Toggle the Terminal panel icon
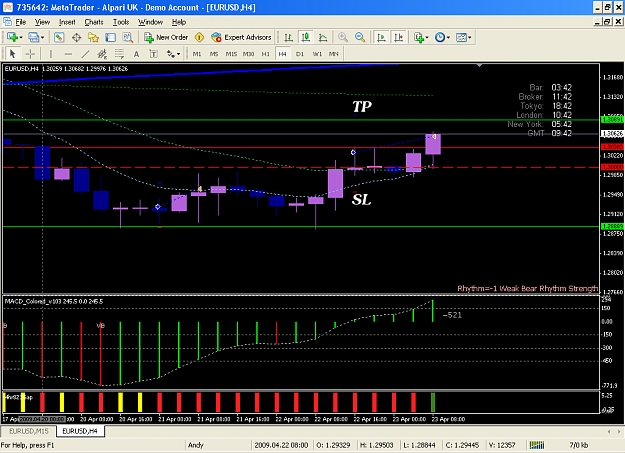 click(110, 37)
